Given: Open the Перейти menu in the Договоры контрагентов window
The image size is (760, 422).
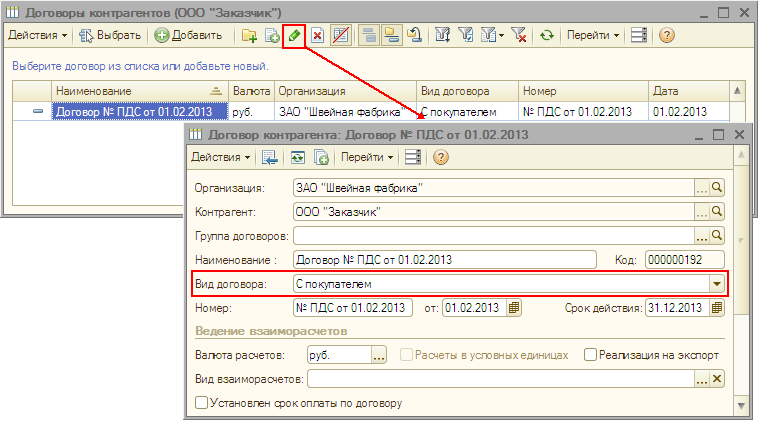Looking at the screenshot, I should tap(593, 35).
